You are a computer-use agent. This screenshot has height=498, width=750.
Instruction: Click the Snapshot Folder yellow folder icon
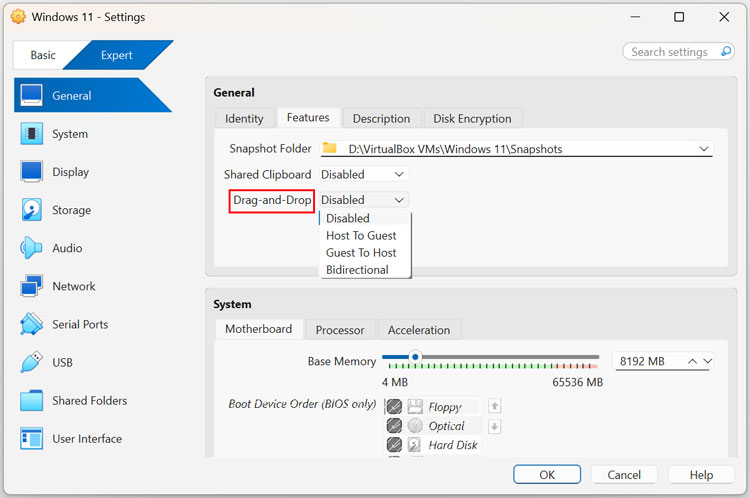(x=330, y=148)
